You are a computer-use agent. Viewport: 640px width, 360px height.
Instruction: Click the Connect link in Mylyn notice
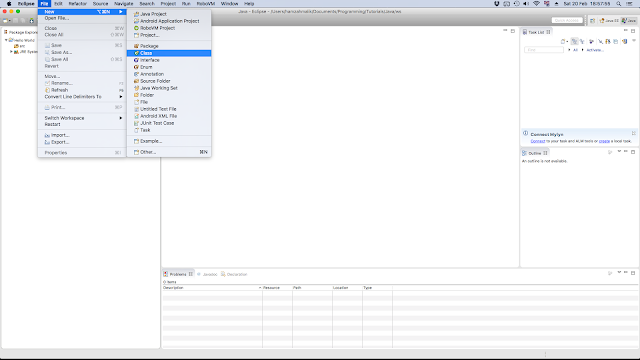point(538,141)
